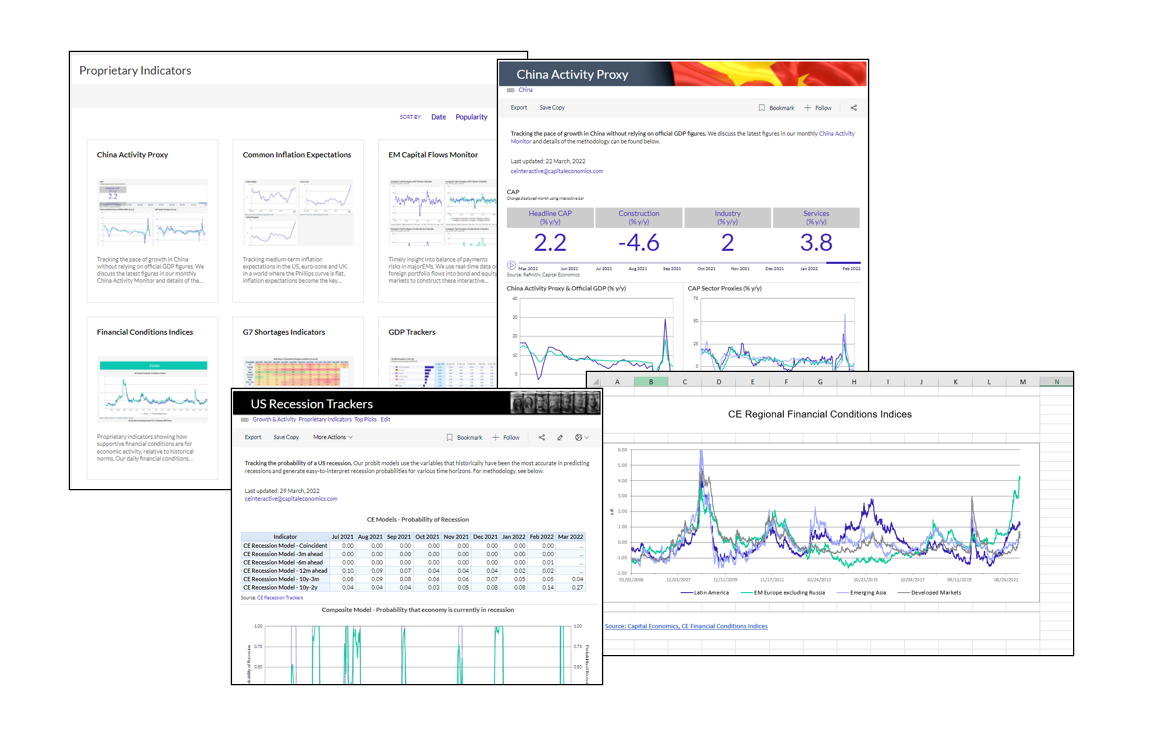The image size is (1166, 743).
Task: Click the share icon in China Activity Proxy
Action: (853, 108)
